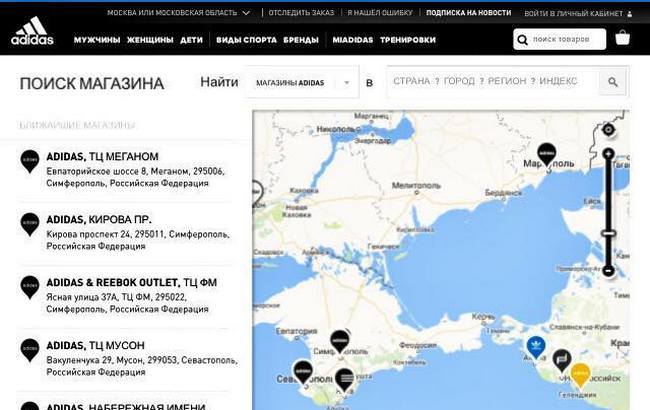Click the Никополь label on map
This screenshot has height=410, width=650.
pyautogui.click(x=335, y=129)
